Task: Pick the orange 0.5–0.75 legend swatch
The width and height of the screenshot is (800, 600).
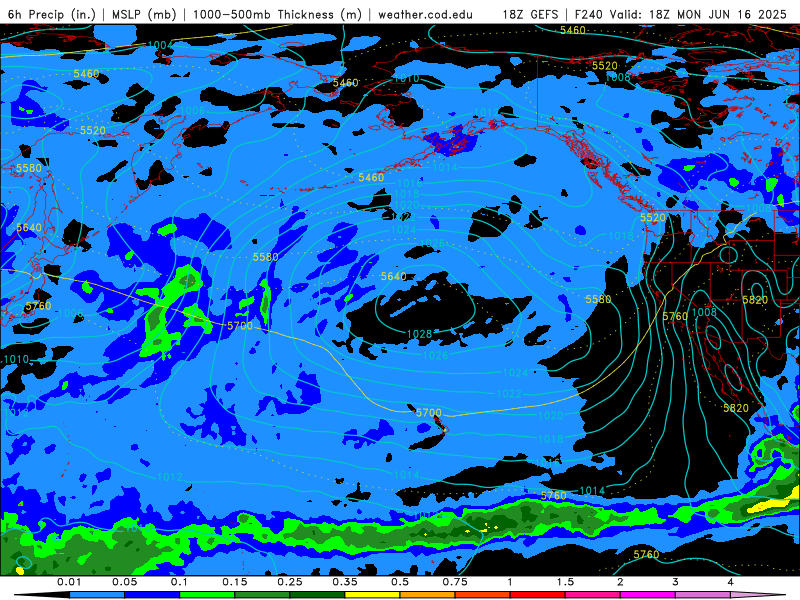Action: tap(428, 595)
